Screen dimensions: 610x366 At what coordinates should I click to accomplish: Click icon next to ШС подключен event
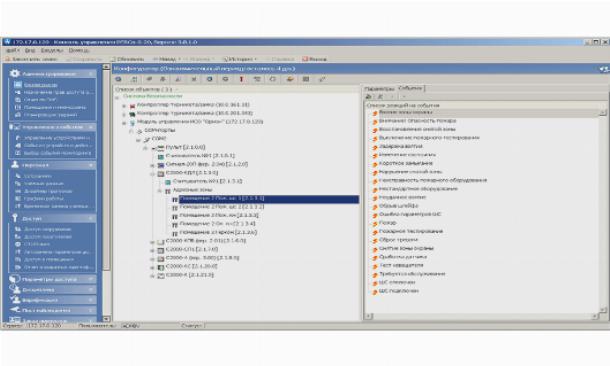tap(375, 292)
